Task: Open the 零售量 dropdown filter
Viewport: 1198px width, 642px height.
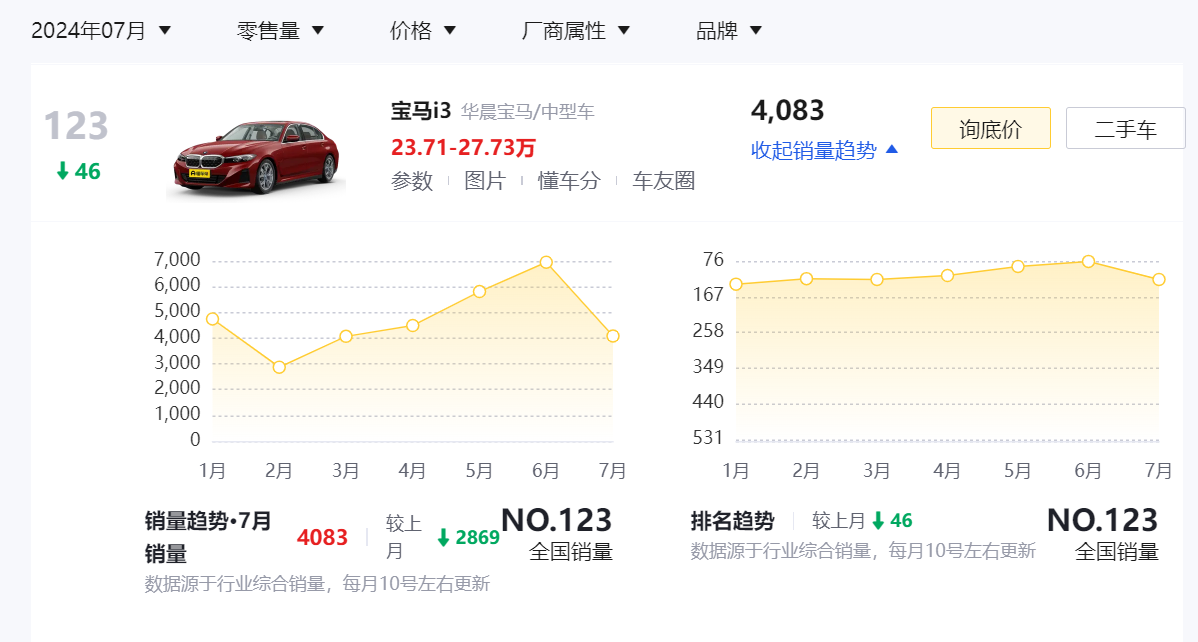Action: point(280,31)
